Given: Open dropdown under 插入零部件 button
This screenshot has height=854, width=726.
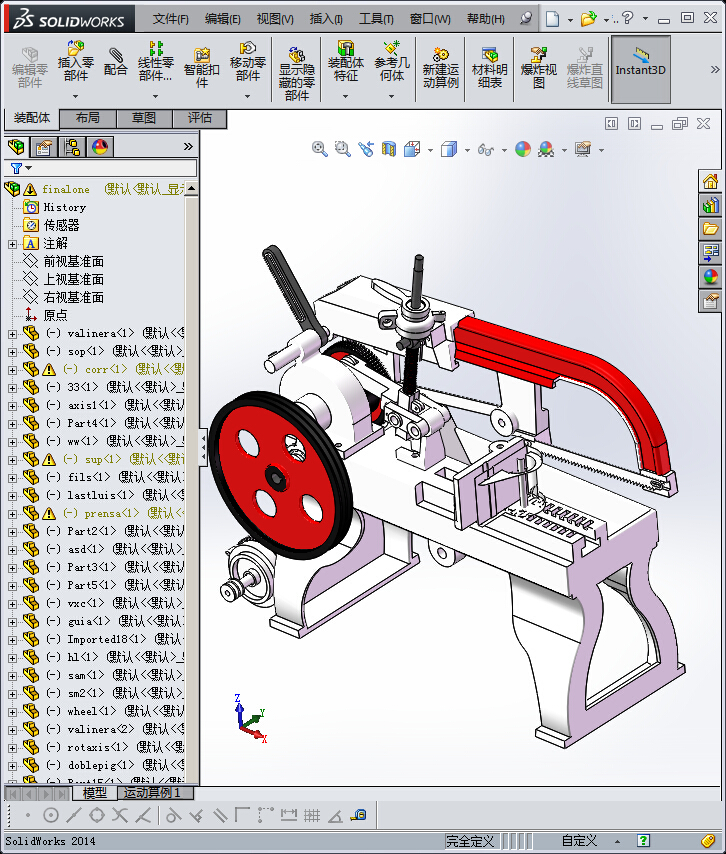Looking at the screenshot, I should (x=76, y=96).
